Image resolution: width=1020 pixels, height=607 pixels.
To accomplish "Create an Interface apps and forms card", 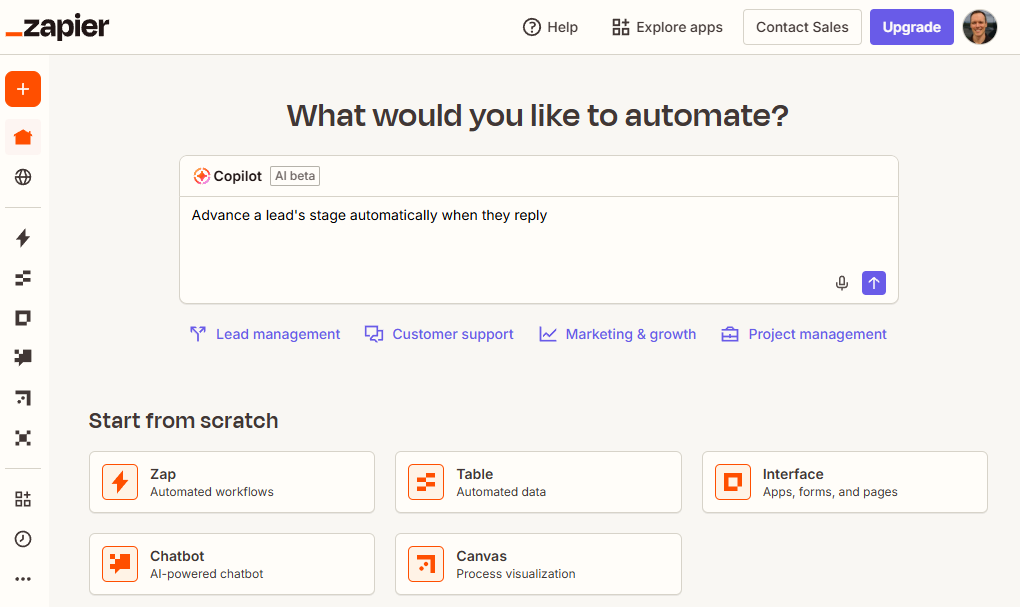I will pyautogui.click(x=844, y=482).
